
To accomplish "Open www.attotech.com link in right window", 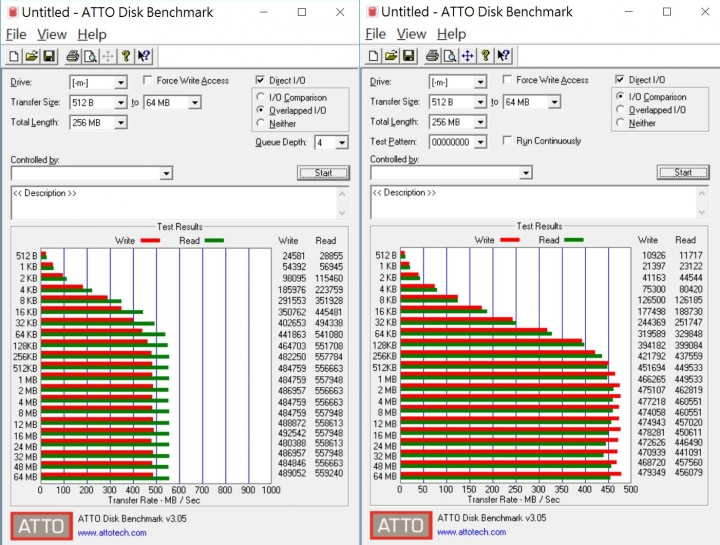I will [x=472, y=532].
